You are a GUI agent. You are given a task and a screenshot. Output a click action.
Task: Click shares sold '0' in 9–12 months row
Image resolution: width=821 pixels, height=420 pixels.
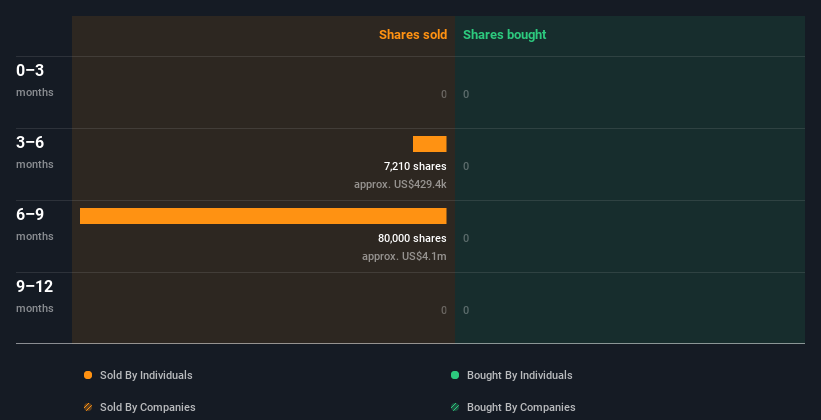tap(444, 310)
